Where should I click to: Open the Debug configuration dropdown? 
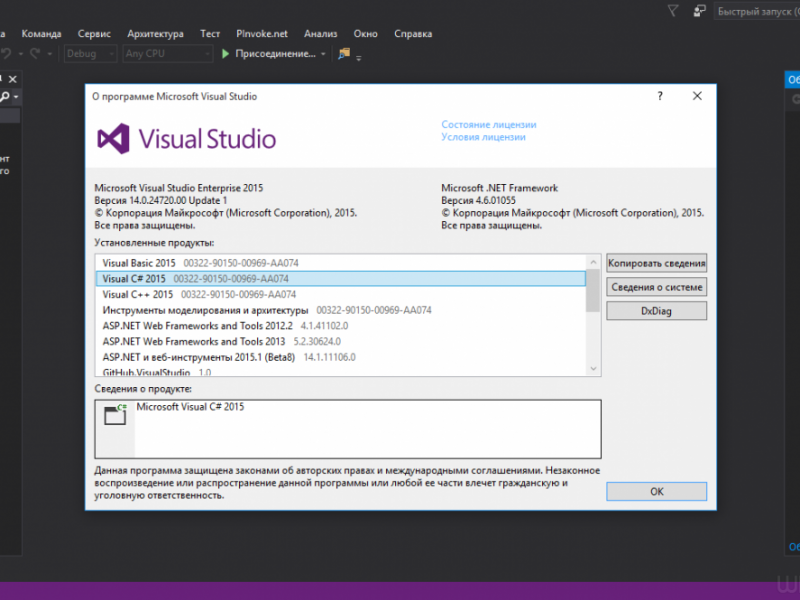click(x=90, y=54)
